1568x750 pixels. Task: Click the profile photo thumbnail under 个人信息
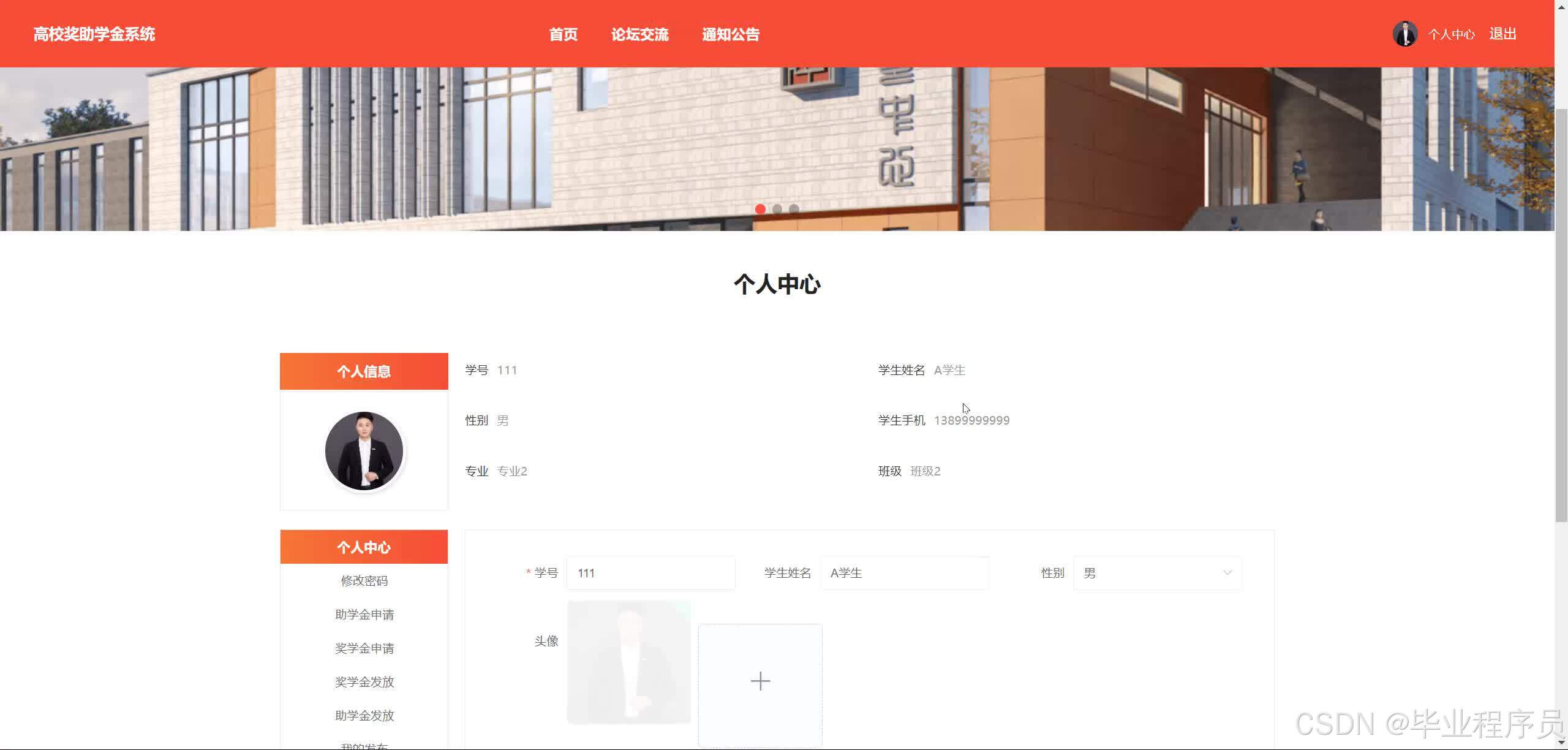(x=364, y=450)
